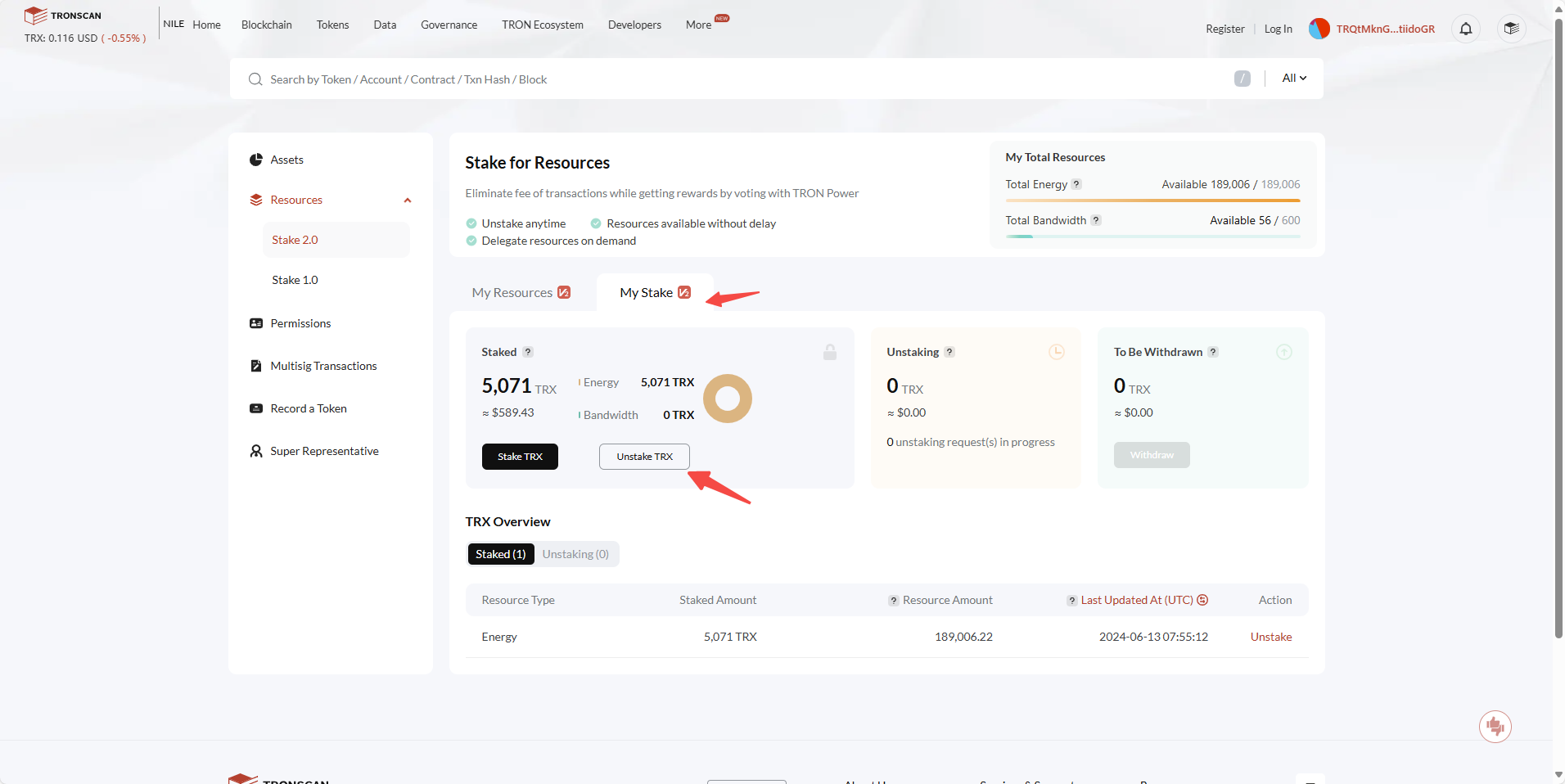Switch to My Resources tab
Screen dimensions: 1565x784
point(521,292)
